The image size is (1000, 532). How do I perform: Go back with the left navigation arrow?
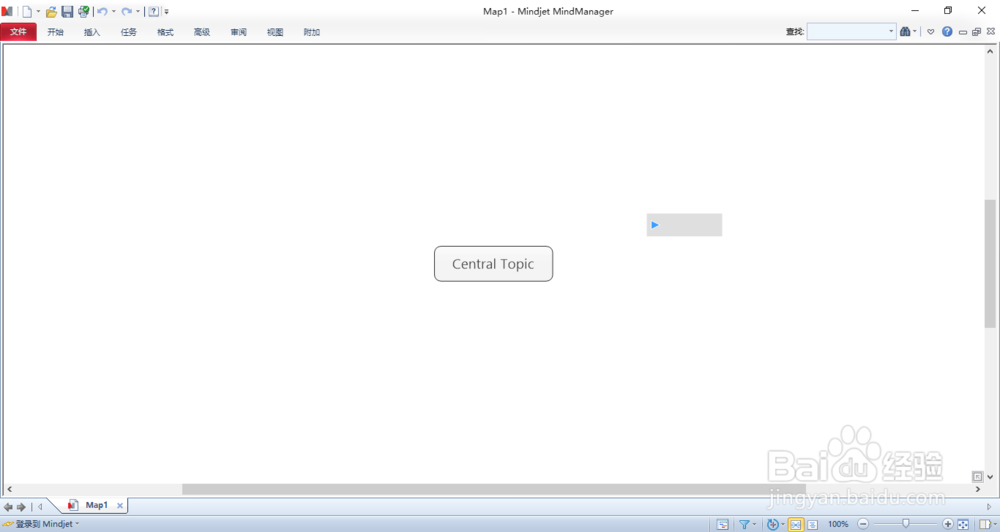click(x=8, y=507)
